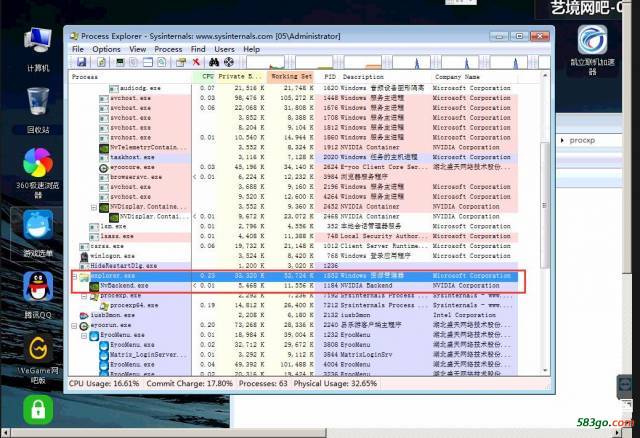Click the process list vertical scrollbar thumb
Screen dimensions: 640x438
coord(544,205)
